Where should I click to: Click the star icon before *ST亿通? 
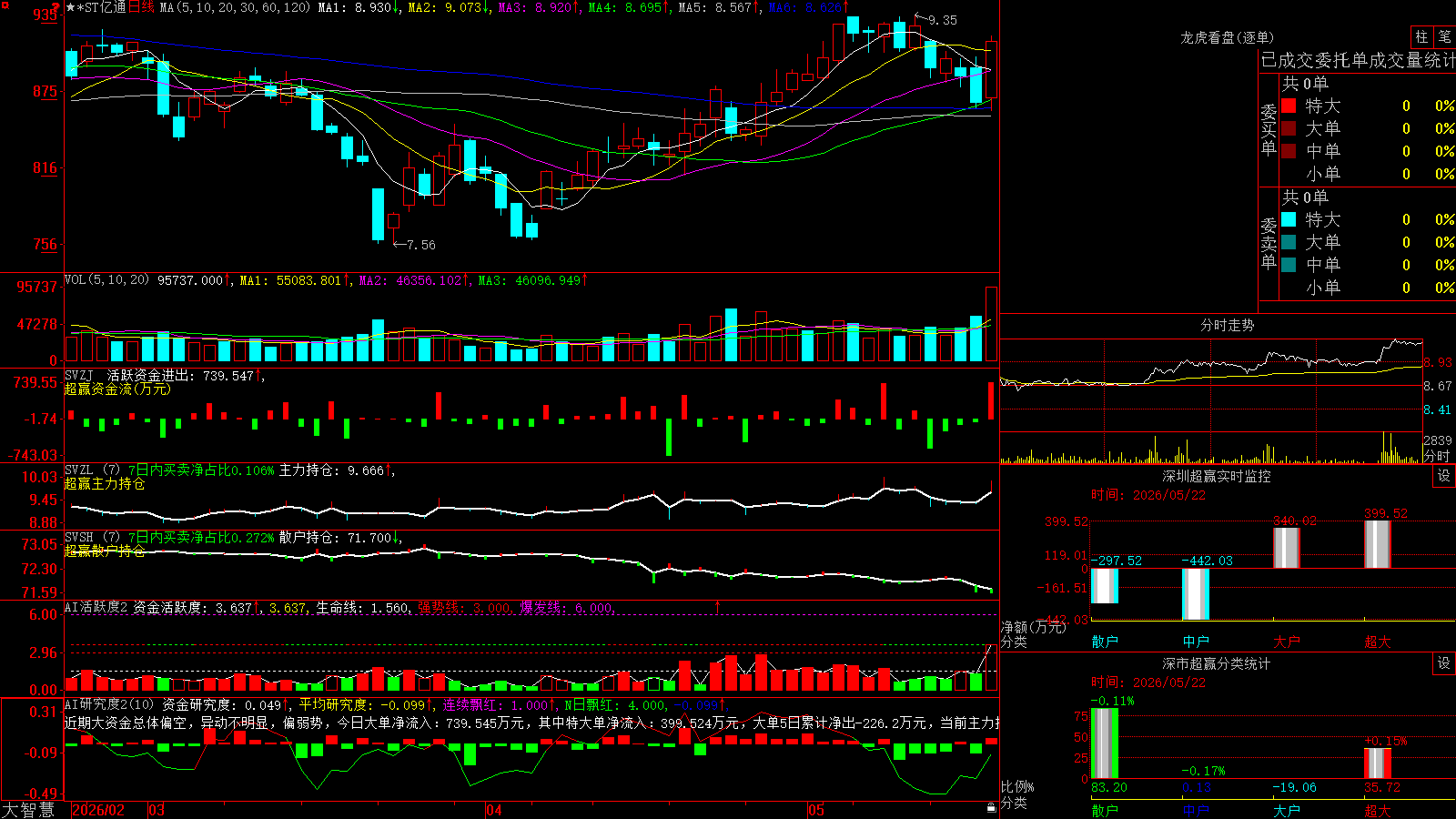coord(71,7)
